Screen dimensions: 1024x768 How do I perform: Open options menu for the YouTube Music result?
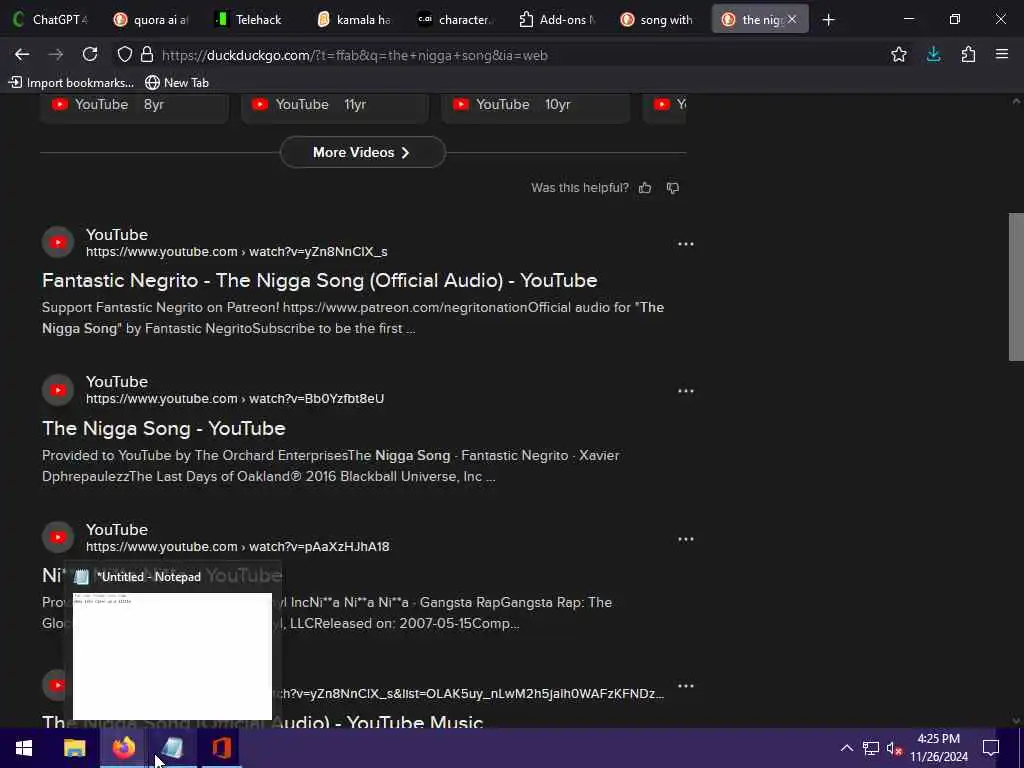[x=686, y=686]
